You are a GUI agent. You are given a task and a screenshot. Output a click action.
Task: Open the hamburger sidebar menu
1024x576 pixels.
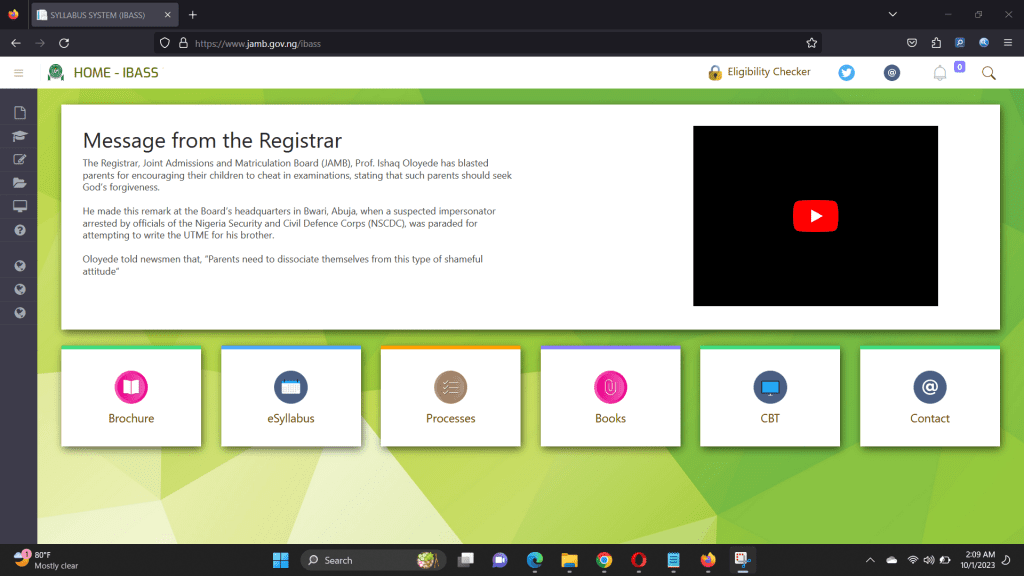(18, 73)
